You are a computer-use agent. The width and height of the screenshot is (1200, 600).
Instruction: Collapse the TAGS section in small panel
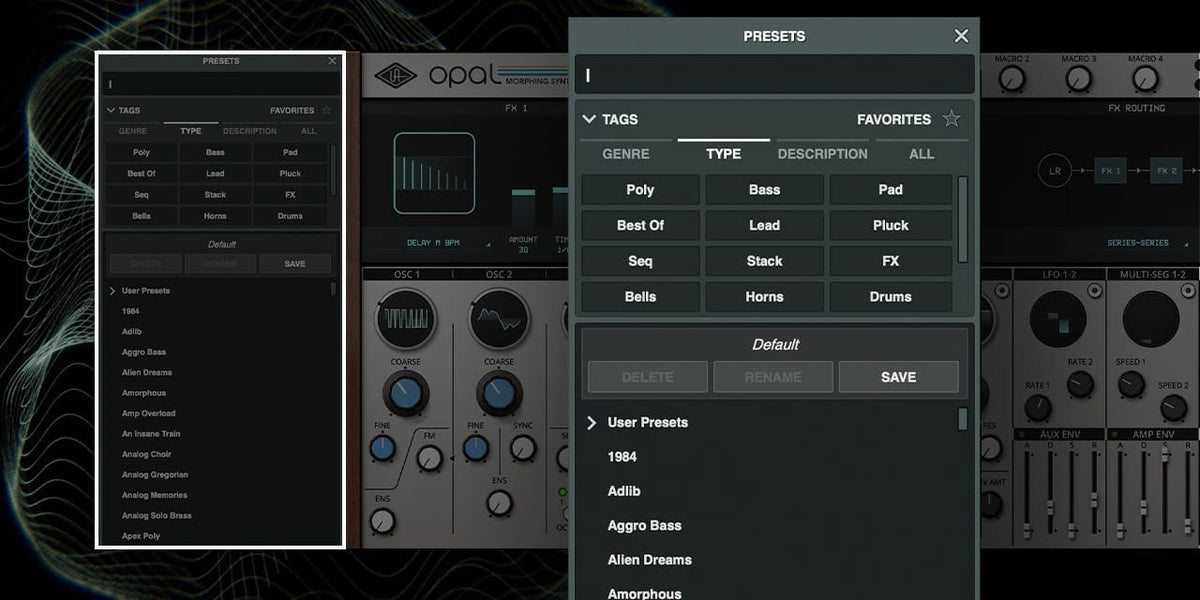pyautogui.click(x=111, y=110)
